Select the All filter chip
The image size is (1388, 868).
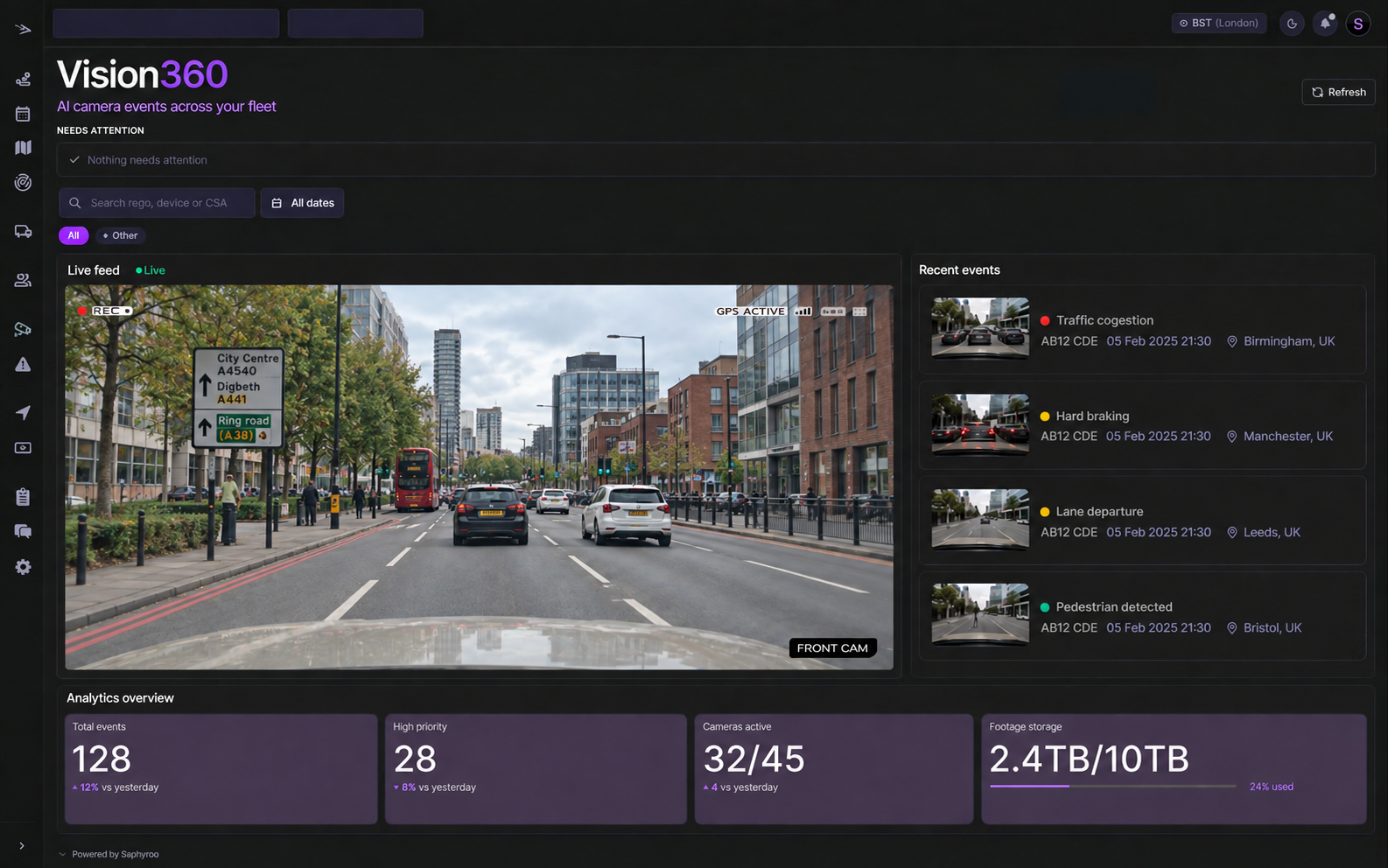[74, 235]
